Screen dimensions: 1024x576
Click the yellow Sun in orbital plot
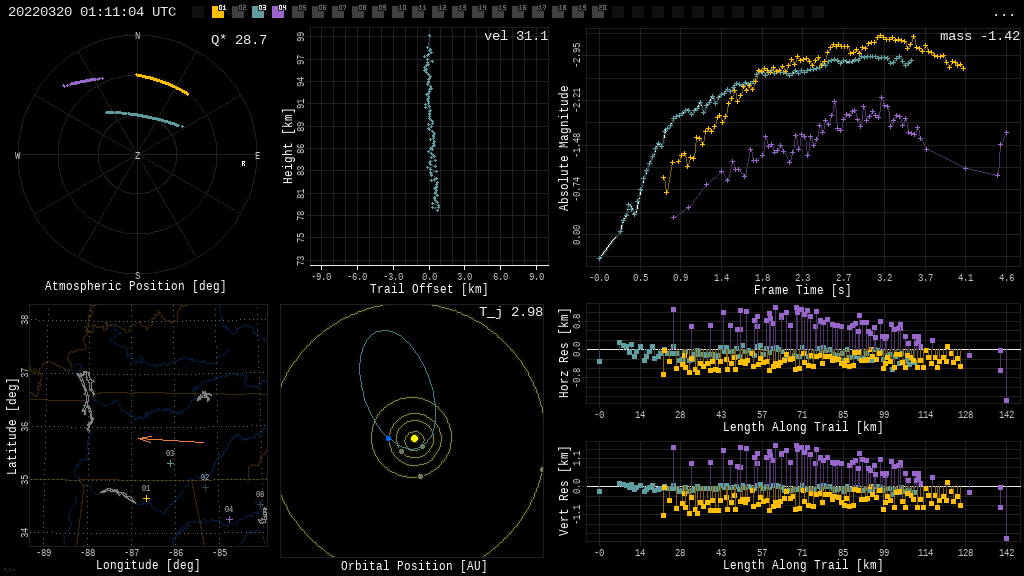pos(414,438)
